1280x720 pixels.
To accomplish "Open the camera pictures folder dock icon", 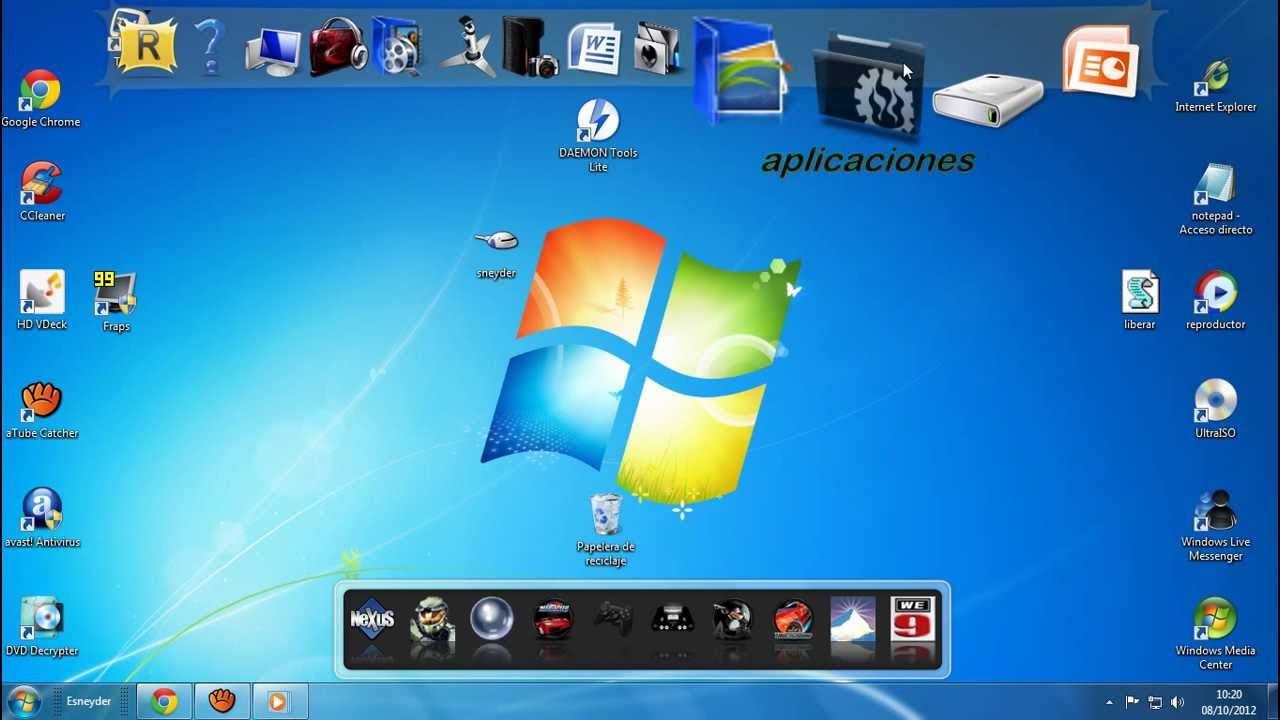I will pyautogui.click(x=530, y=47).
